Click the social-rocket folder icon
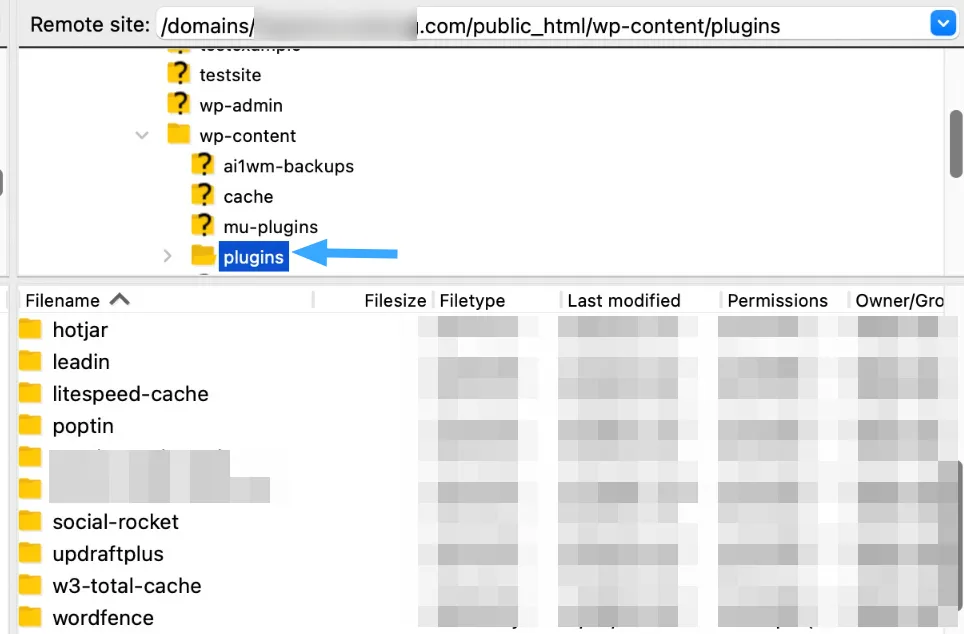This screenshot has width=964, height=634. coord(30,521)
